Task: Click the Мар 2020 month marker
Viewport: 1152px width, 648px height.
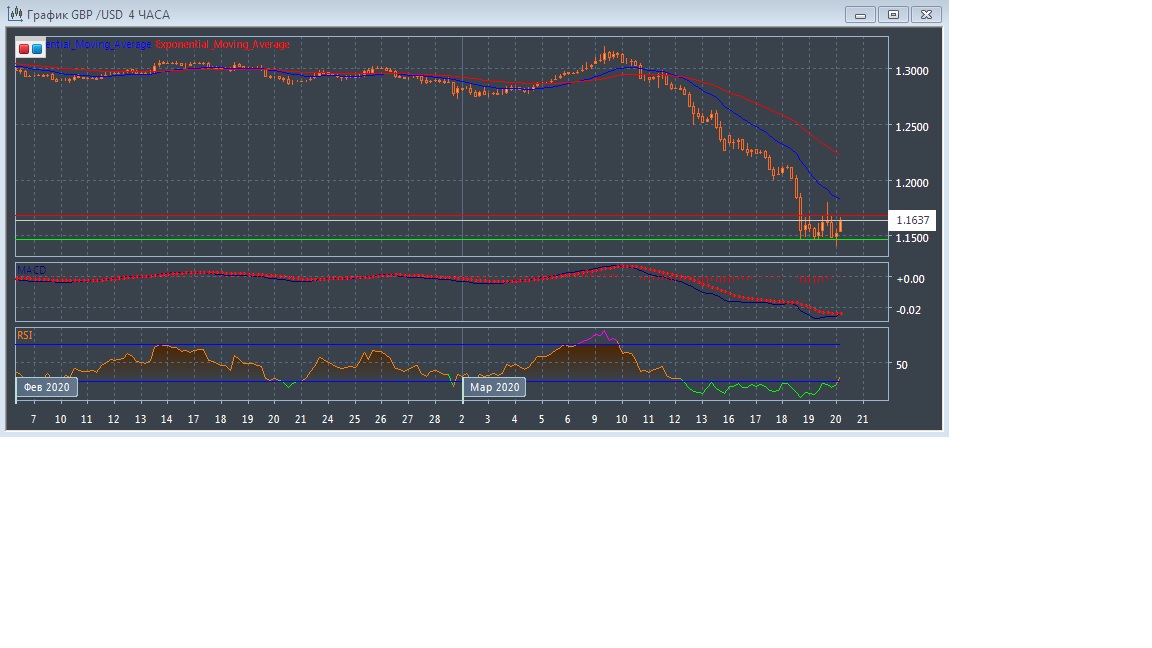Action: click(x=494, y=387)
